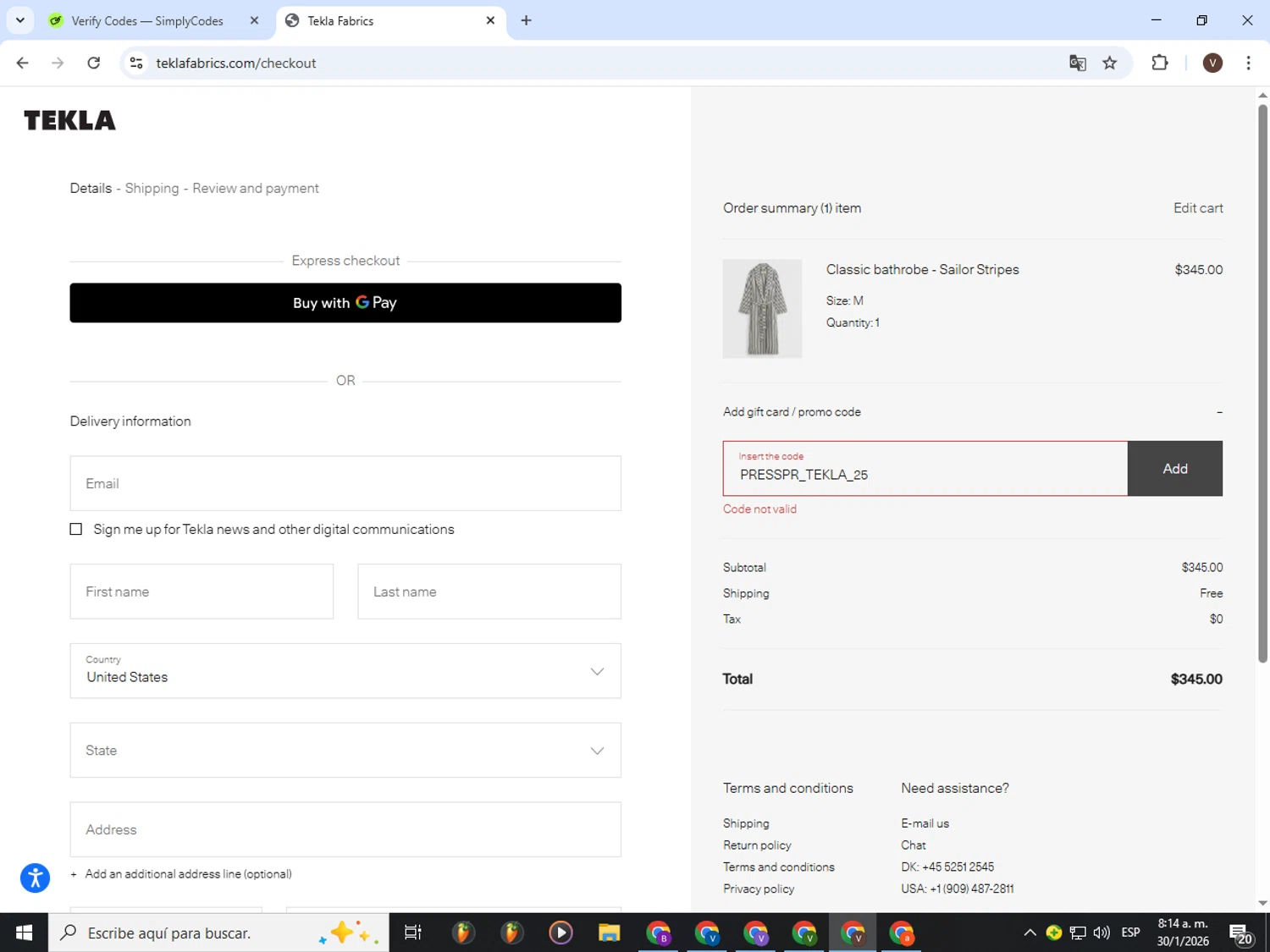Image resolution: width=1270 pixels, height=952 pixels.
Task: Click Edit cart link
Action: tap(1198, 208)
